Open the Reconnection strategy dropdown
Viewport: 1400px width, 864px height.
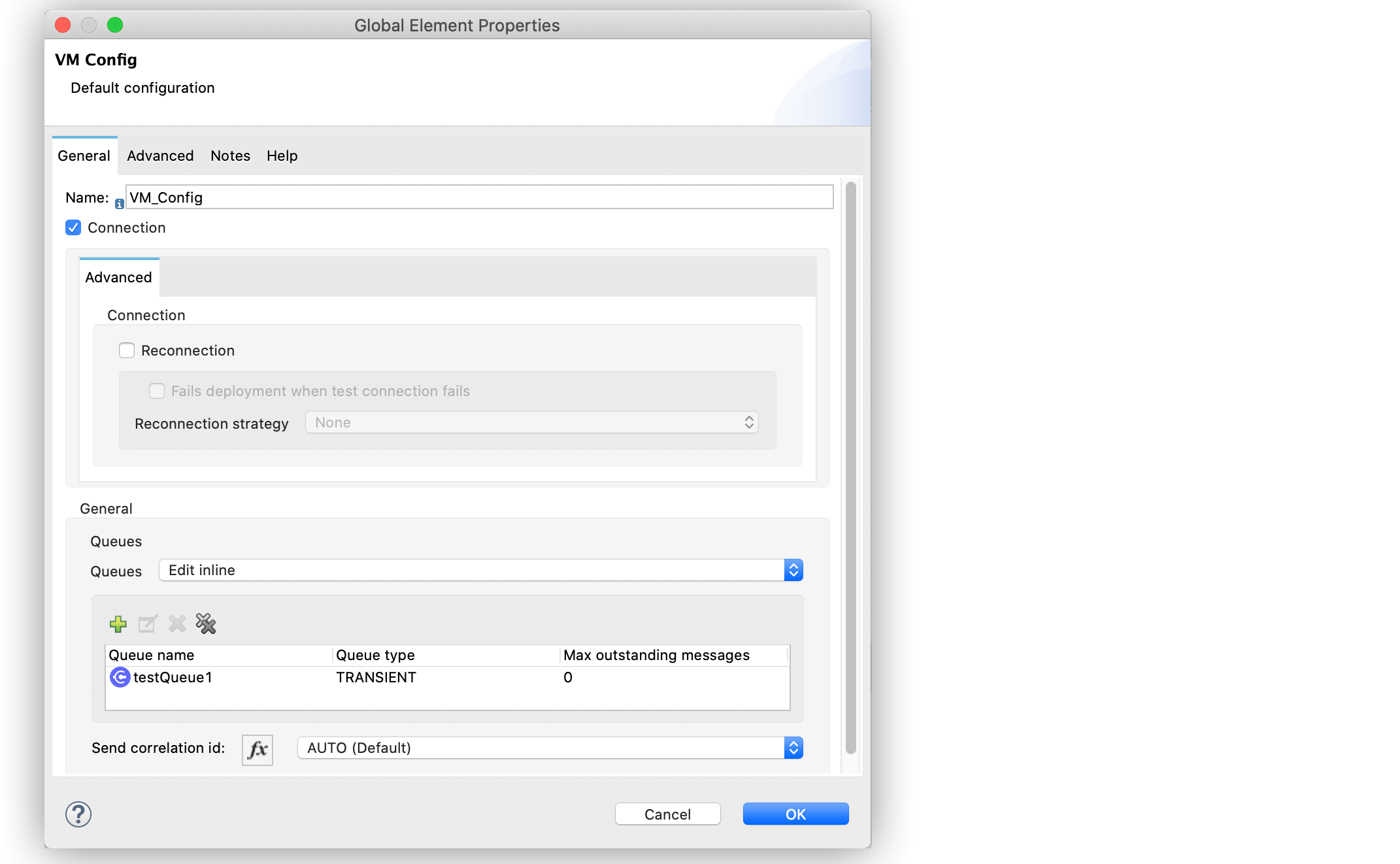click(749, 422)
